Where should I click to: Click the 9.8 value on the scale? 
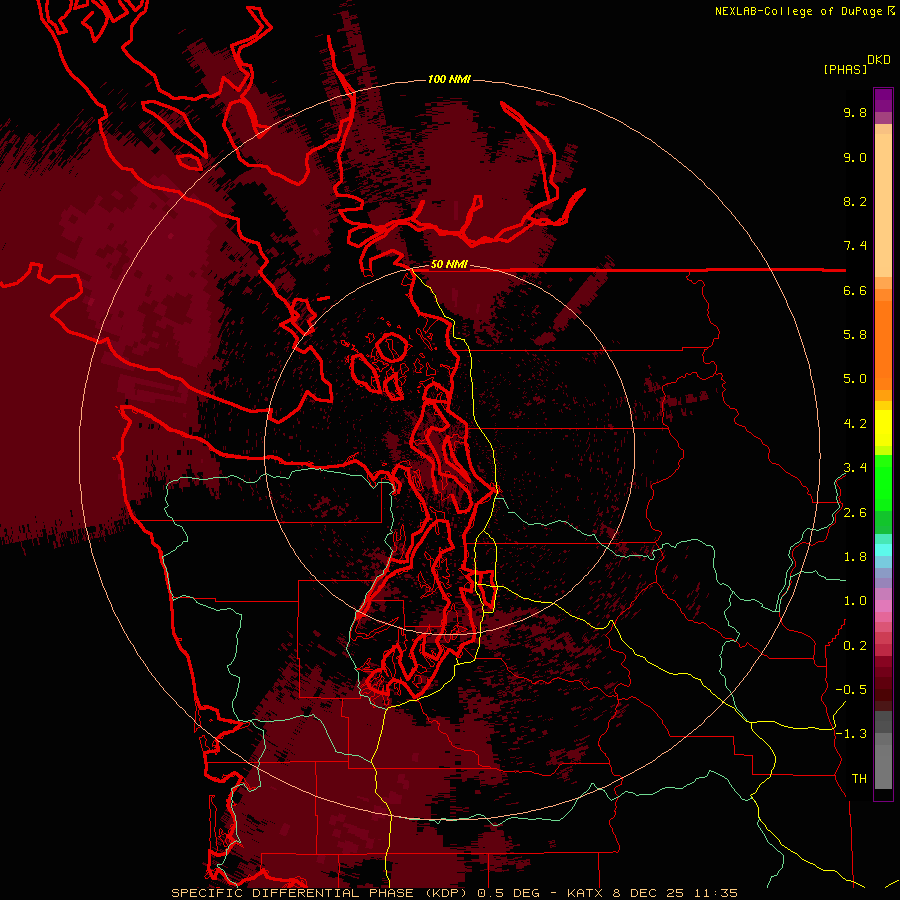click(855, 113)
